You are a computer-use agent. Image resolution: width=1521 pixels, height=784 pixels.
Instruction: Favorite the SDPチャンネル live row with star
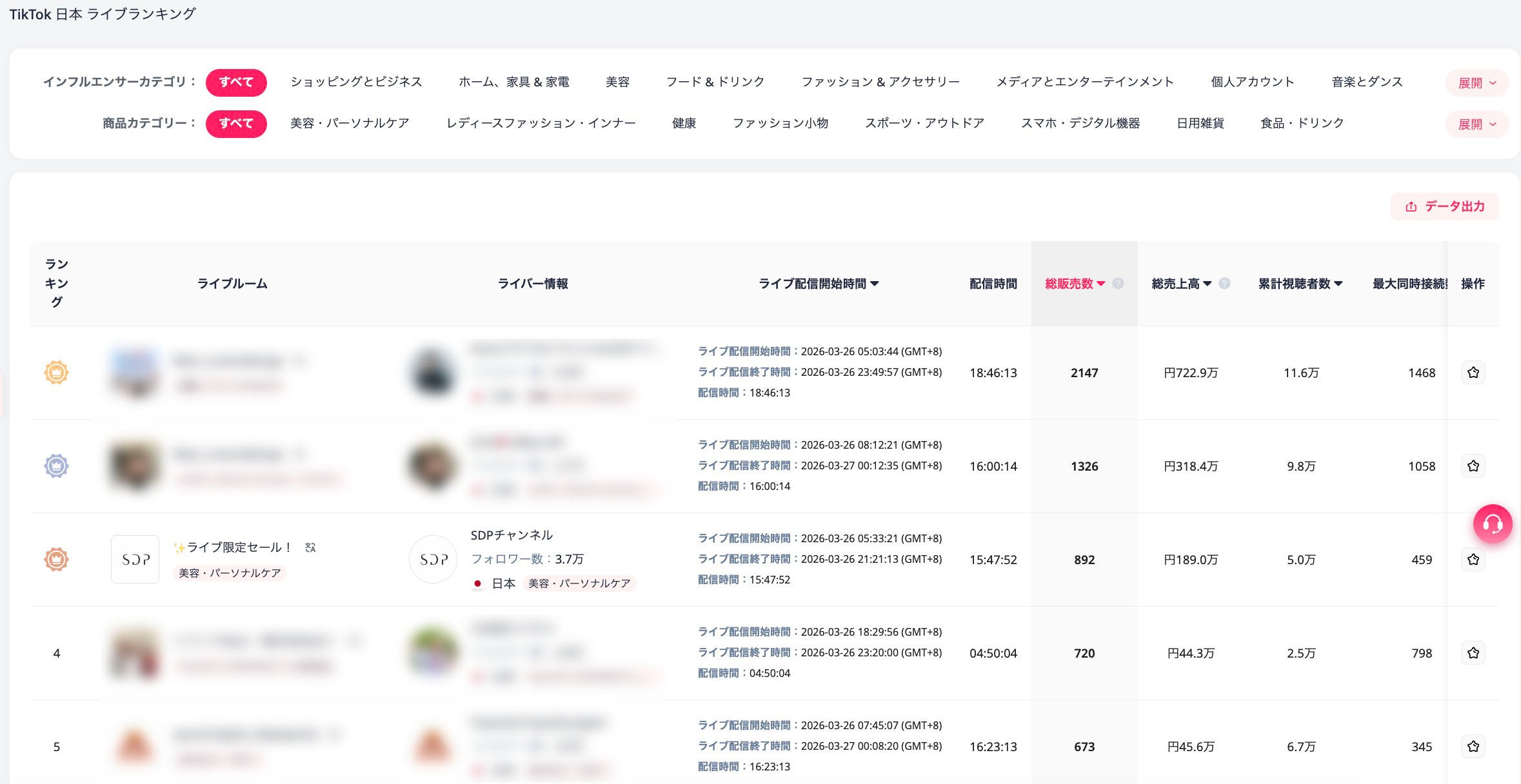coord(1473,560)
